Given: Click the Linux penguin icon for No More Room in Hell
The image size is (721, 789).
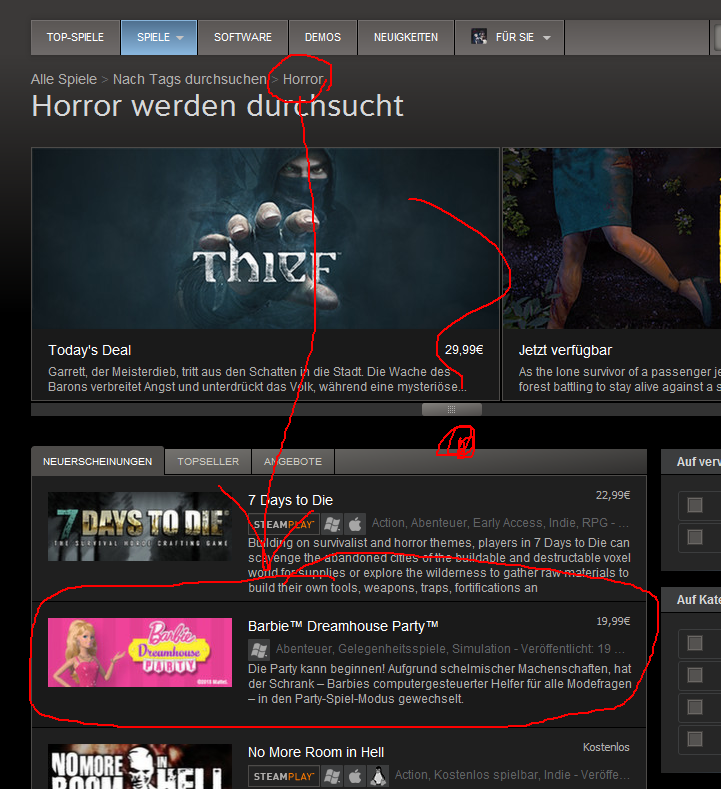Looking at the screenshot, I should [378, 775].
